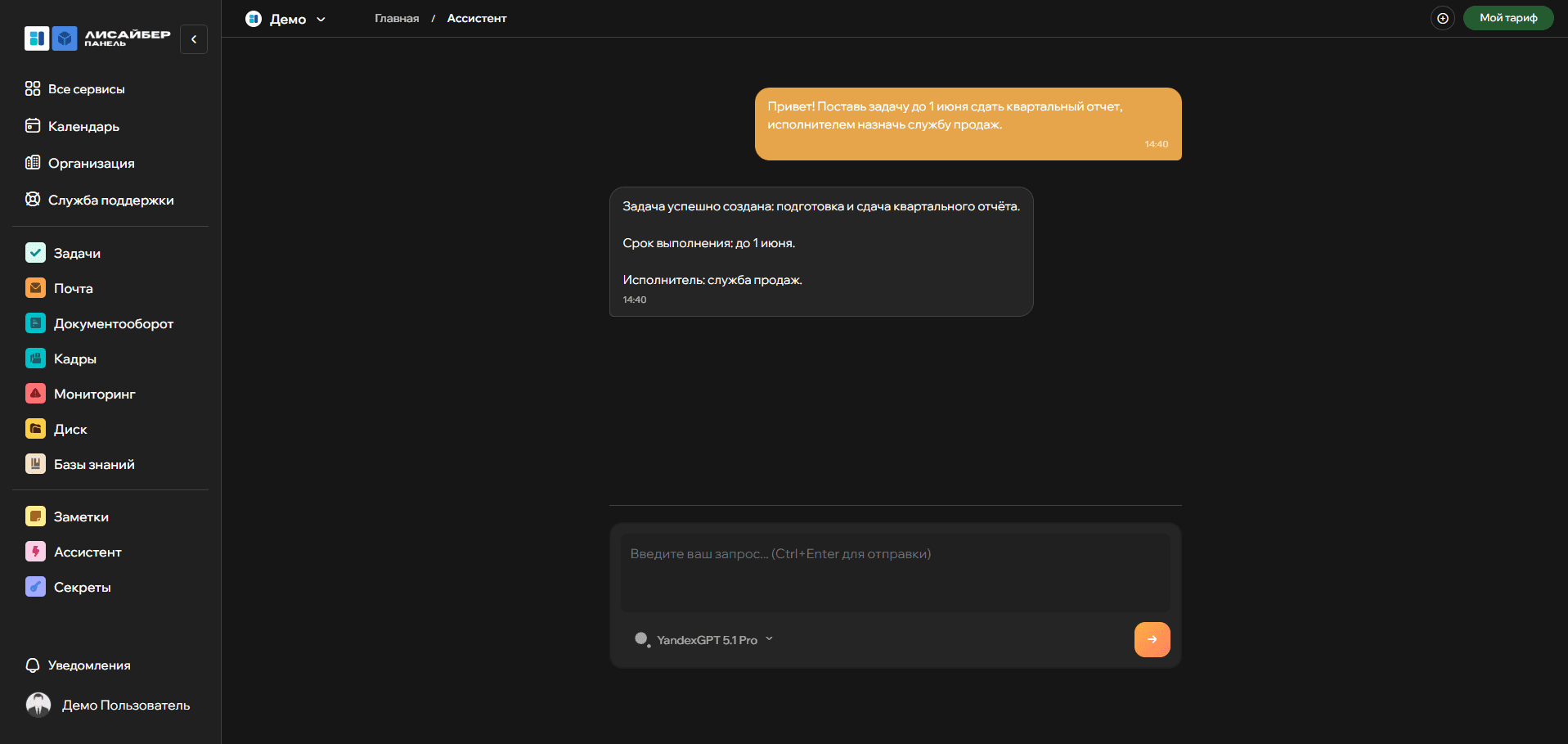Open the Заметки note icon
Screen dimensions: 1568x744
pos(35,516)
